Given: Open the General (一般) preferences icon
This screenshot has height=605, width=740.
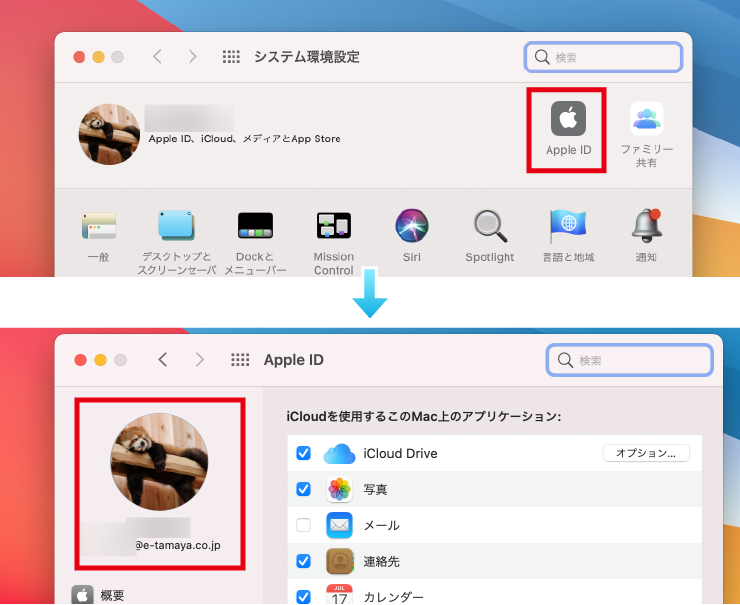Looking at the screenshot, I should coord(99,226).
